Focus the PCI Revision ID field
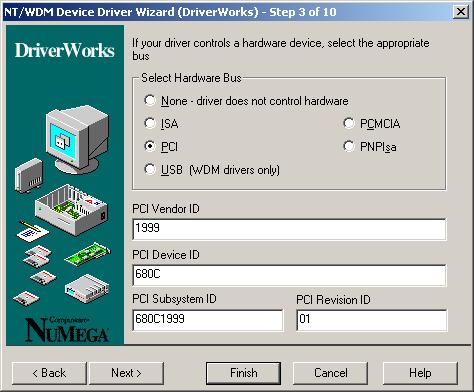The height and width of the screenshot is (392, 474). (x=371, y=320)
